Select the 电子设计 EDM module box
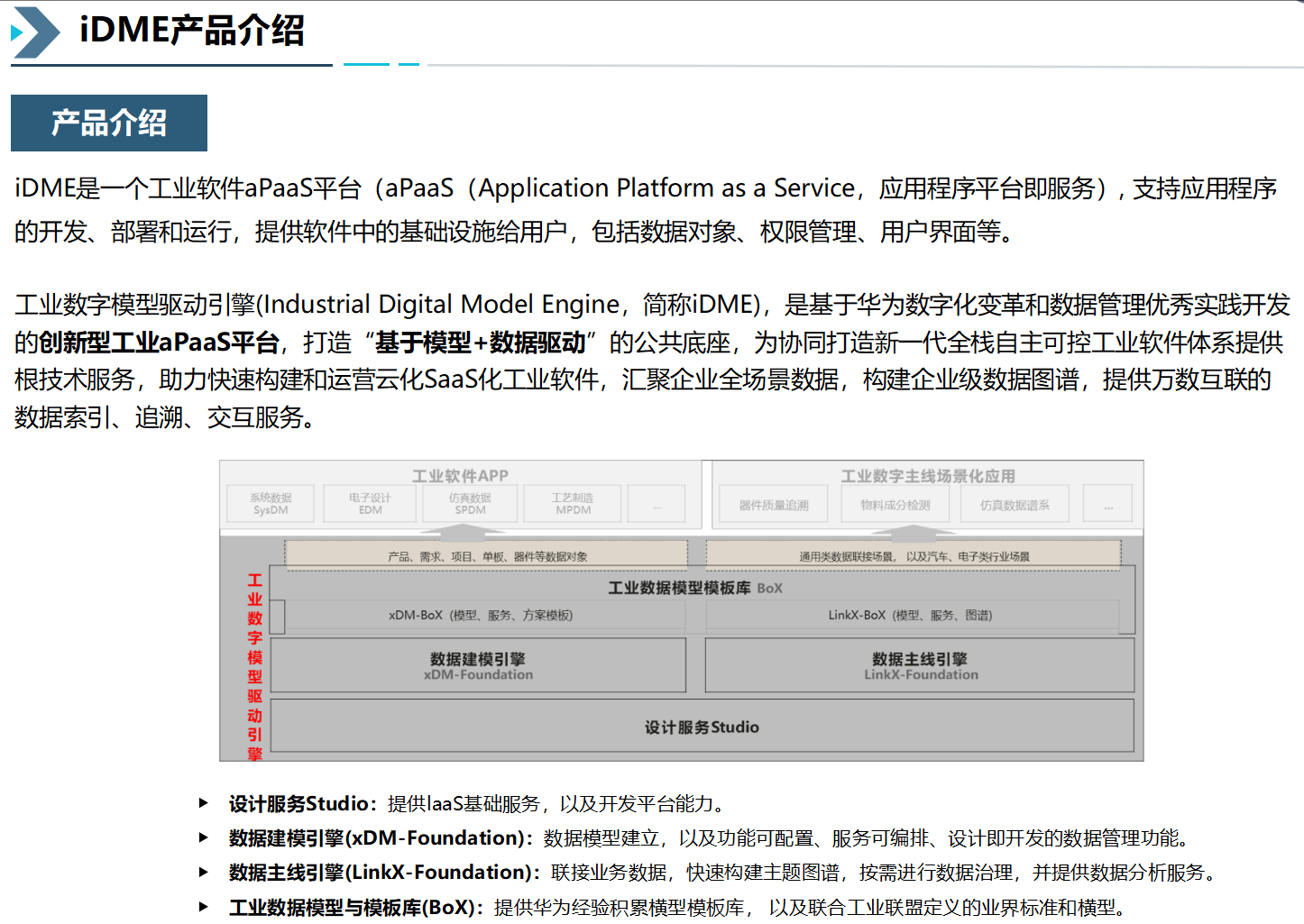This screenshot has height=924, width=1304. click(370, 503)
